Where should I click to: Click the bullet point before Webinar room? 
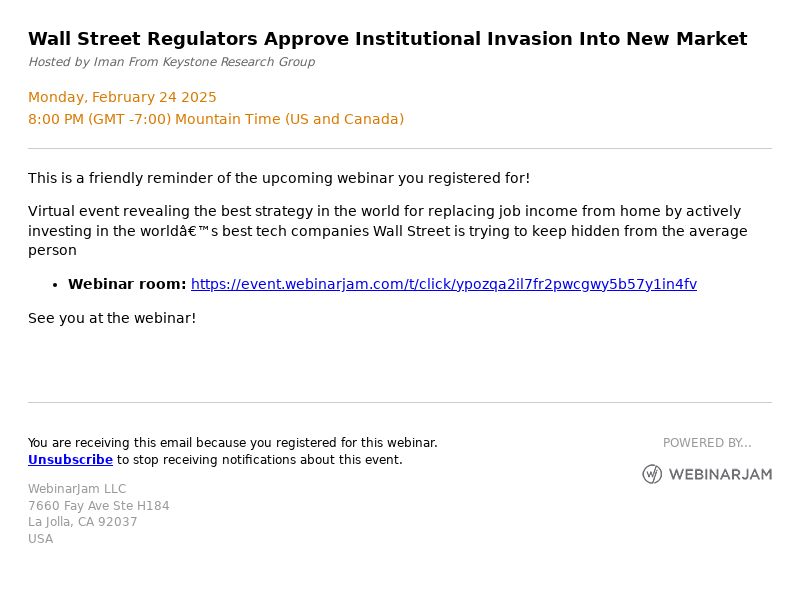56,285
